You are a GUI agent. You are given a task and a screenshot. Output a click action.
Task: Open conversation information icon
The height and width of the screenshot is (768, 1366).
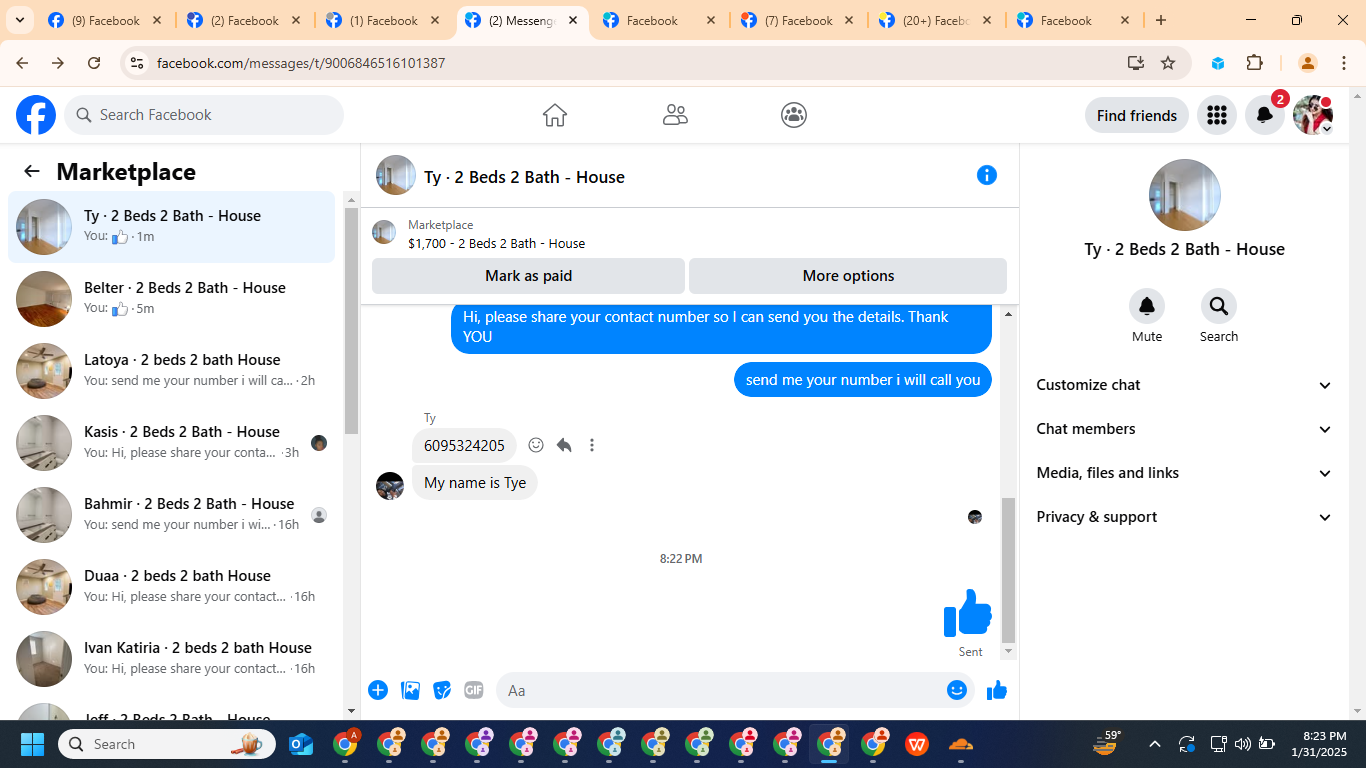(987, 175)
